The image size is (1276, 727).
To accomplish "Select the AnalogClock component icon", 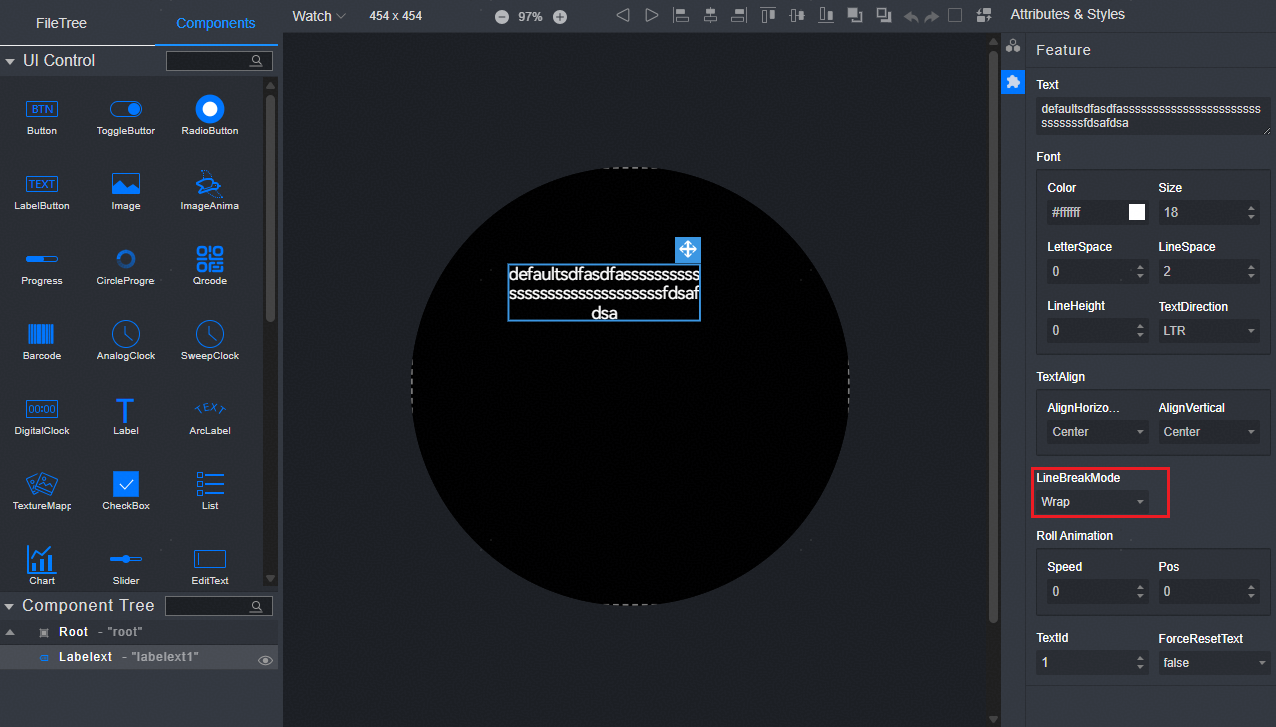I will click(x=126, y=334).
